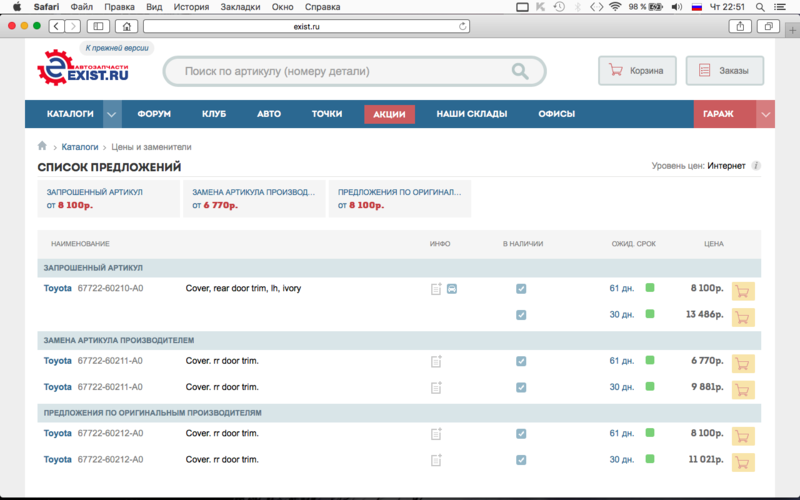
Task: Add the 13 486р. offer to cart
Action: point(743,317)
